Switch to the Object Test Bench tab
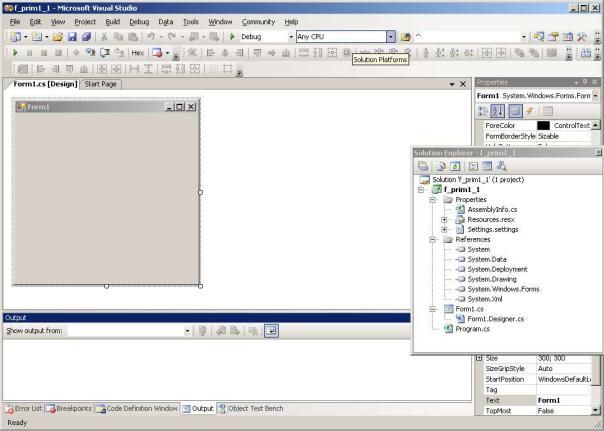This screenshot has height=431, width=604. [x=251, y=409]
